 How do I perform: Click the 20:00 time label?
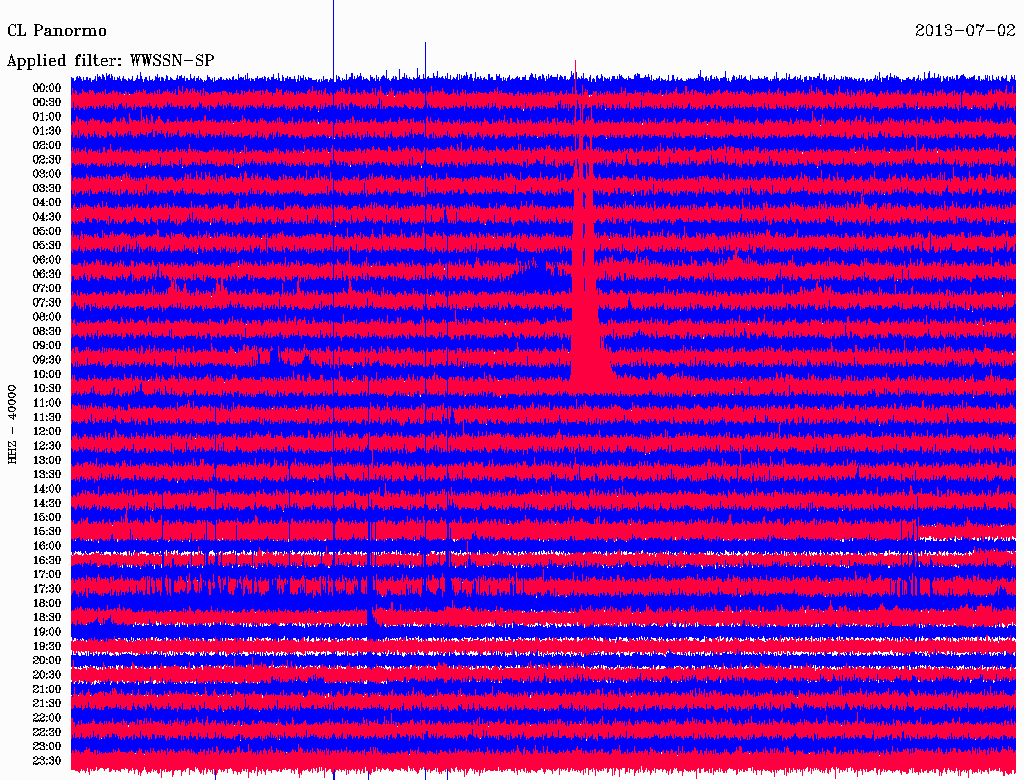[x=46, y=660]
